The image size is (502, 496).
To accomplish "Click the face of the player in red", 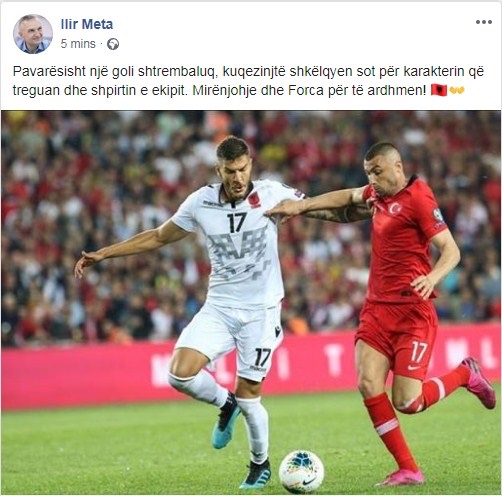I will pos(381,176).
